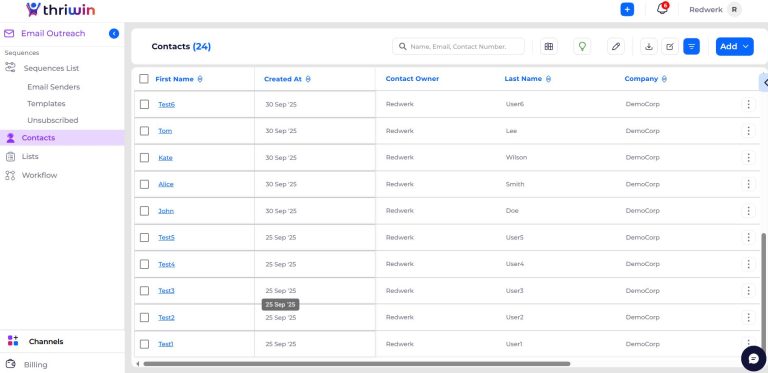Check the Test6 row checkbox
This screenshot has width=768, height=373.
[144, 104]
